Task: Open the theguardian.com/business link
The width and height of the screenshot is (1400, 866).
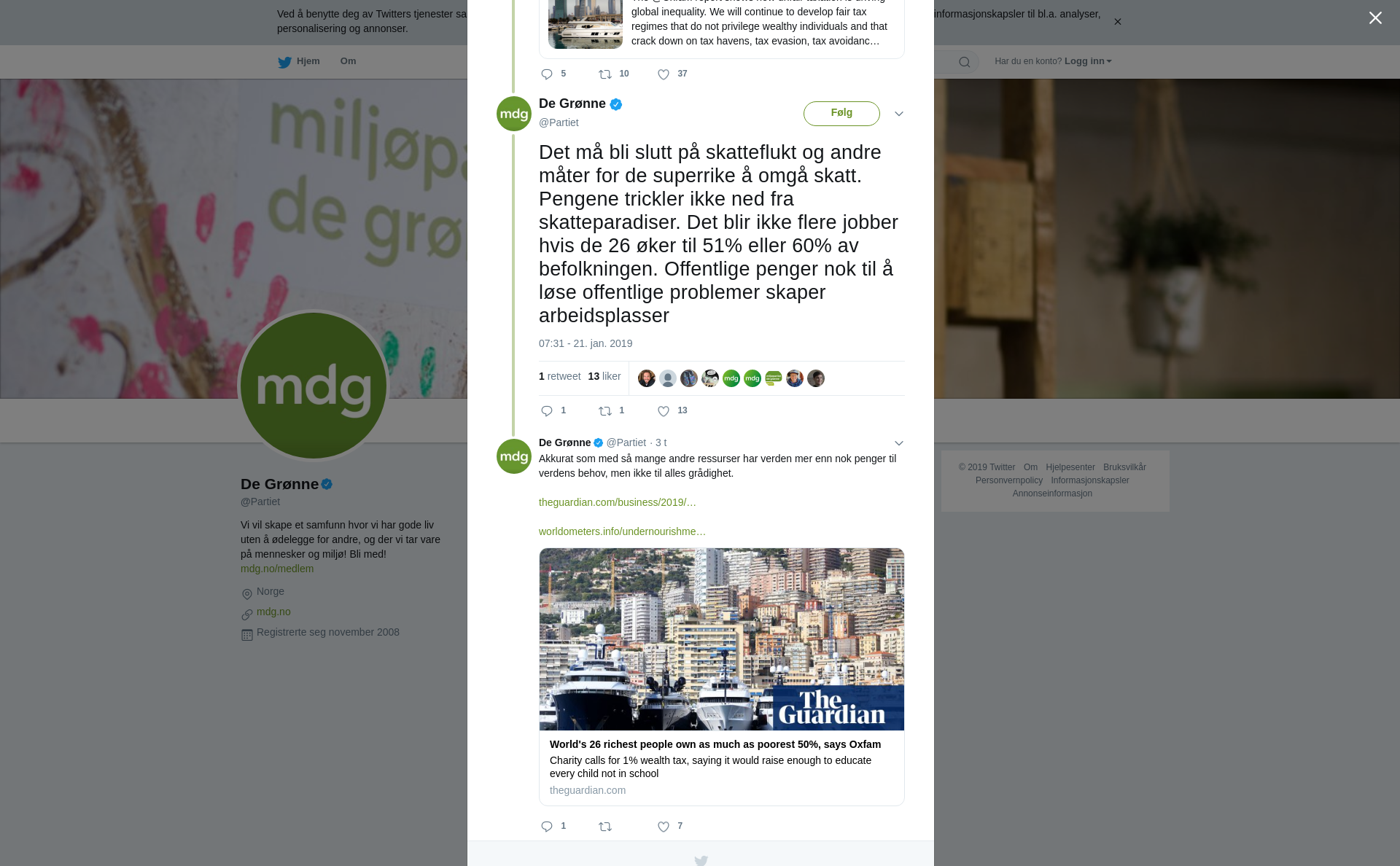Action: [618, 502]
